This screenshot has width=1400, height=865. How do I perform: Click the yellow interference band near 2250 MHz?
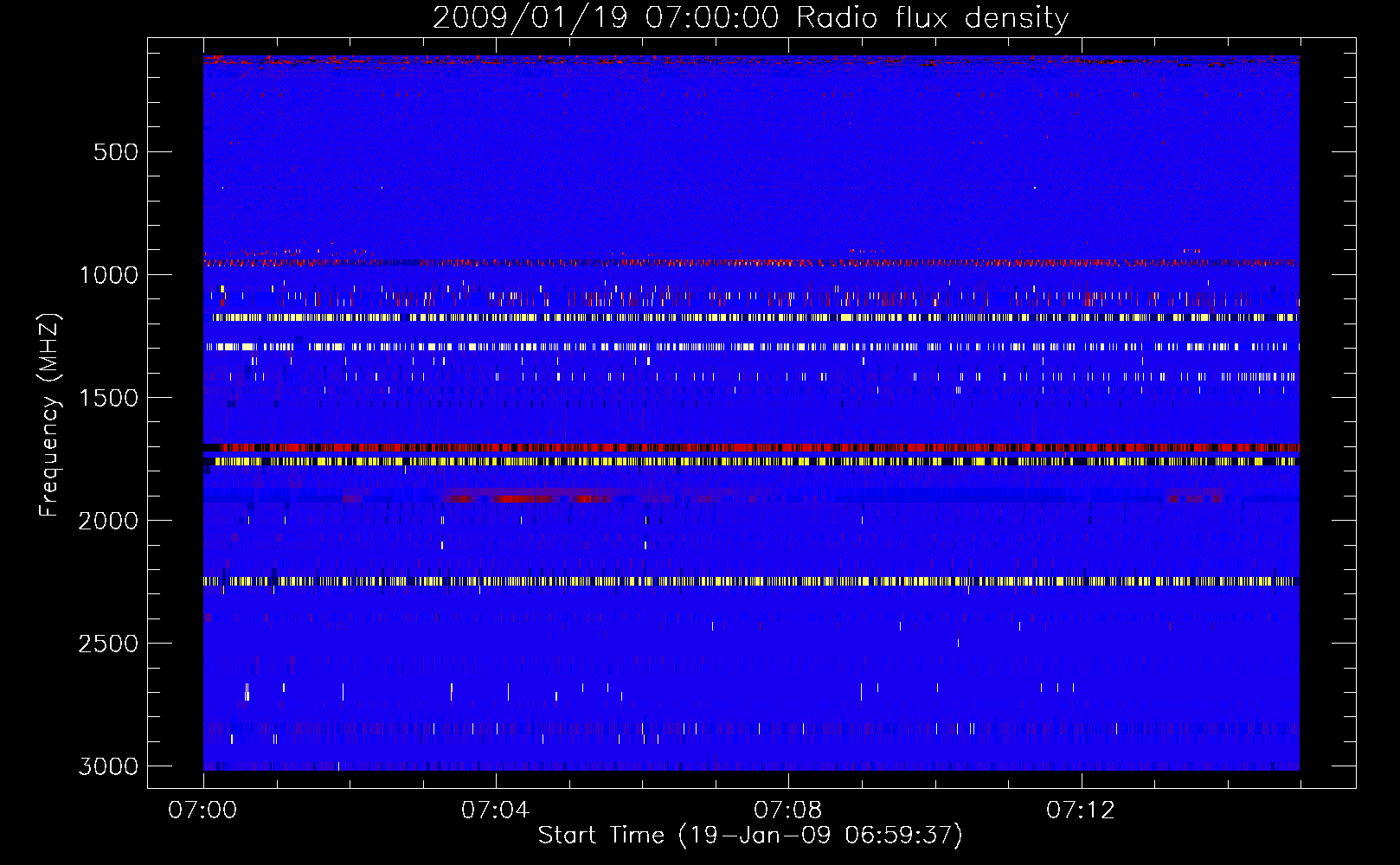(x=751, y=581)
